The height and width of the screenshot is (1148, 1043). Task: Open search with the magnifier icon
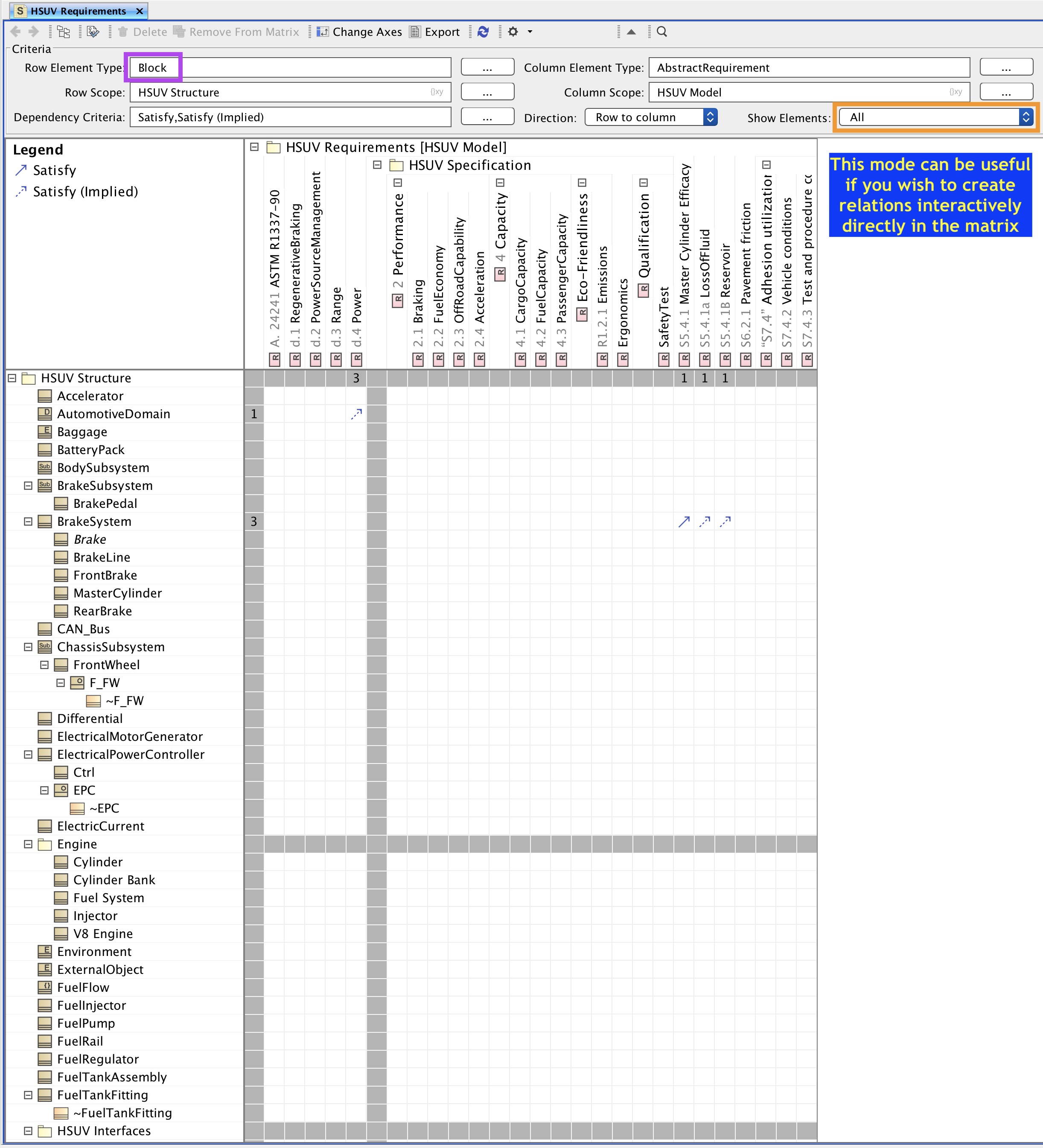pos(661,32)
